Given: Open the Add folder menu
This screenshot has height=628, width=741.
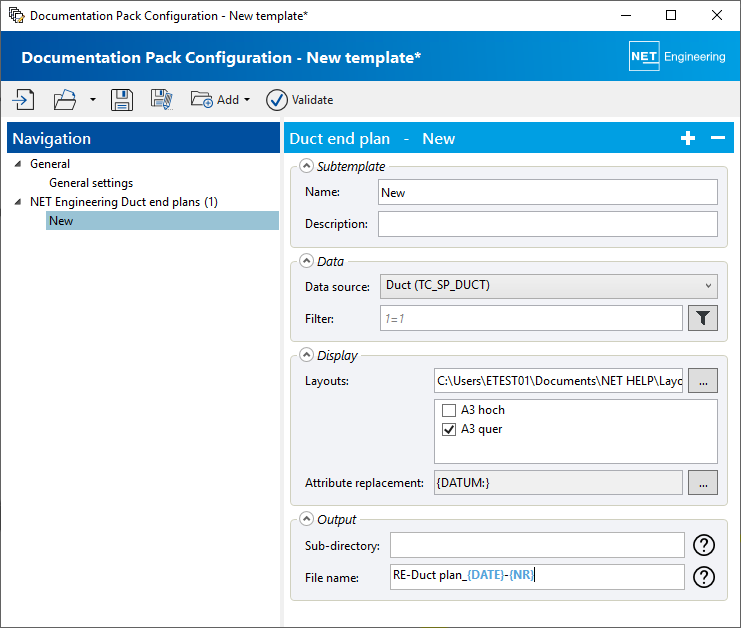Looking at the screenshot, I should pos(220,100).
